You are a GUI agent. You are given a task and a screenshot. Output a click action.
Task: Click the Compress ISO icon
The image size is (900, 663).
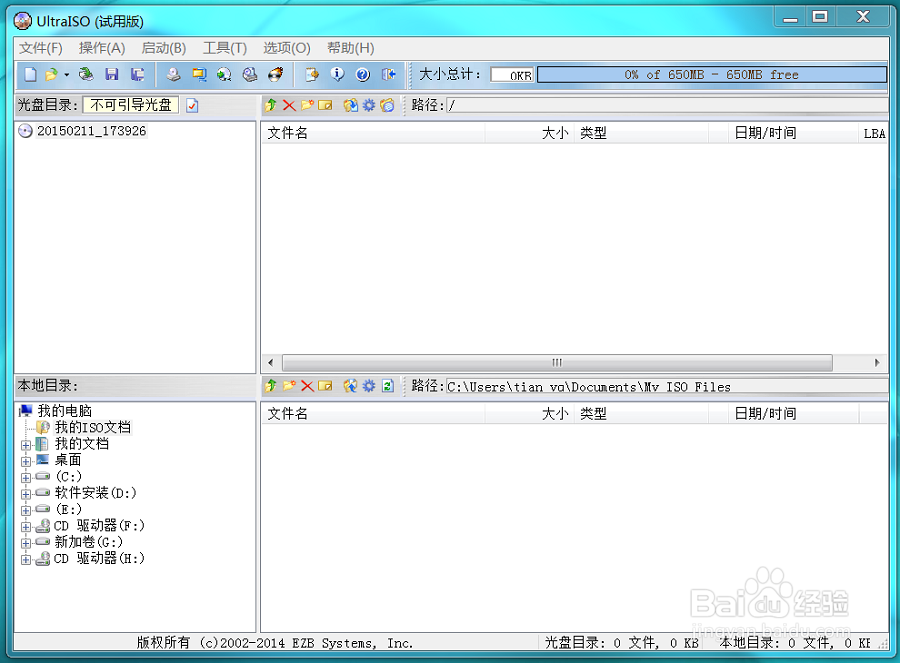(199, 75)
